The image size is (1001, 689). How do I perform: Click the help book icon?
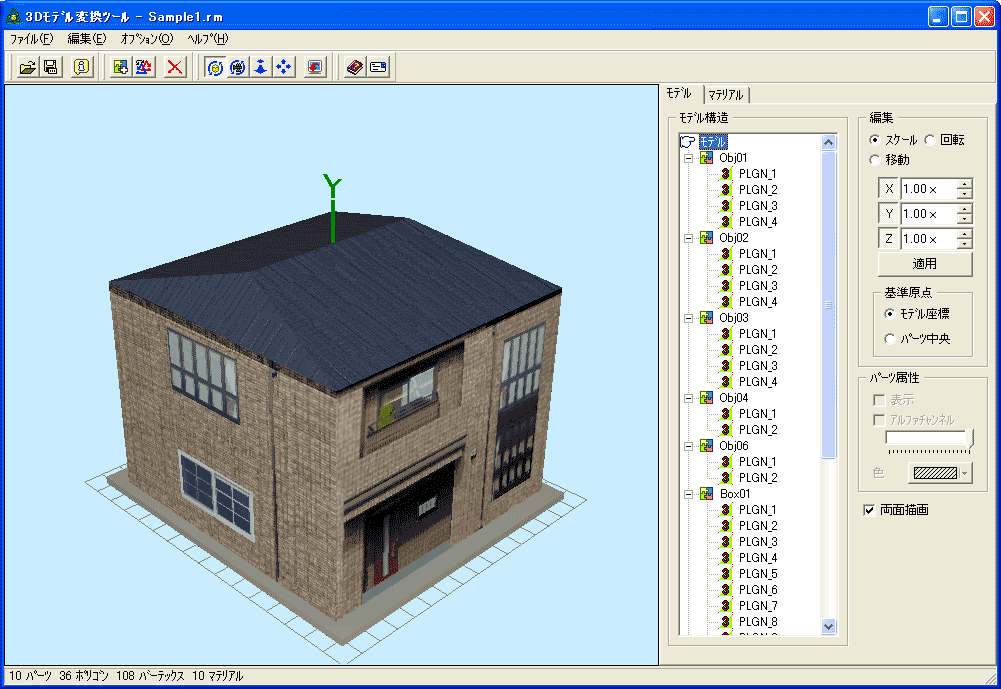click(x=354, y=67)
